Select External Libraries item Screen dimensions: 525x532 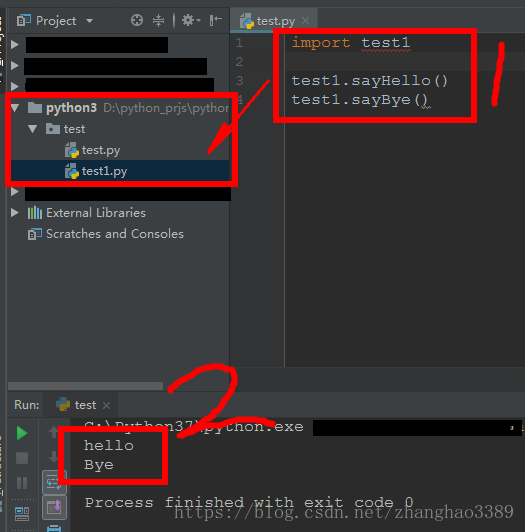(x=96, y=213)
